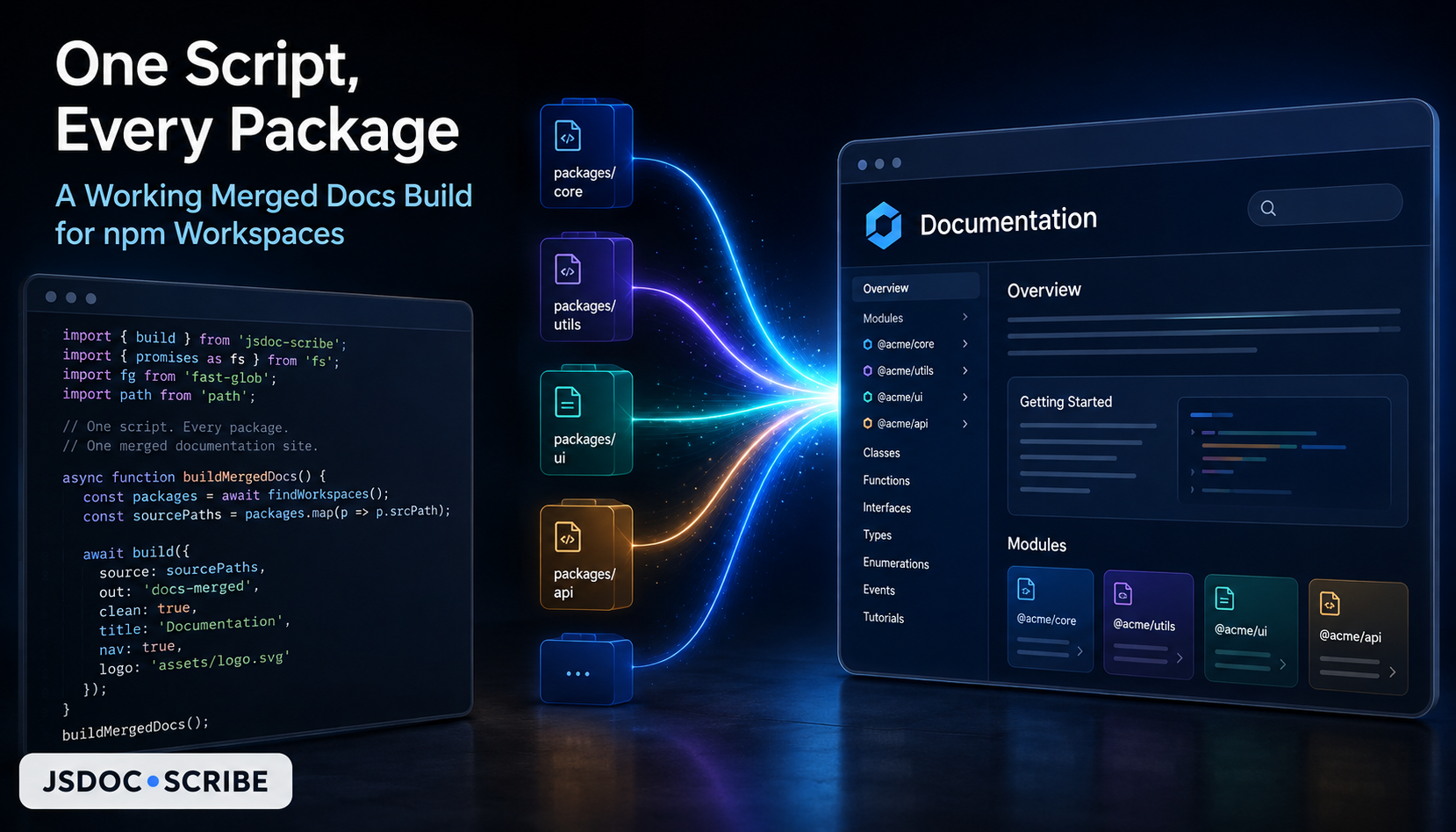The image size is (1456, 832).
Task: Click the code file icon on packages/utils folder
Action: coord(568,269)
